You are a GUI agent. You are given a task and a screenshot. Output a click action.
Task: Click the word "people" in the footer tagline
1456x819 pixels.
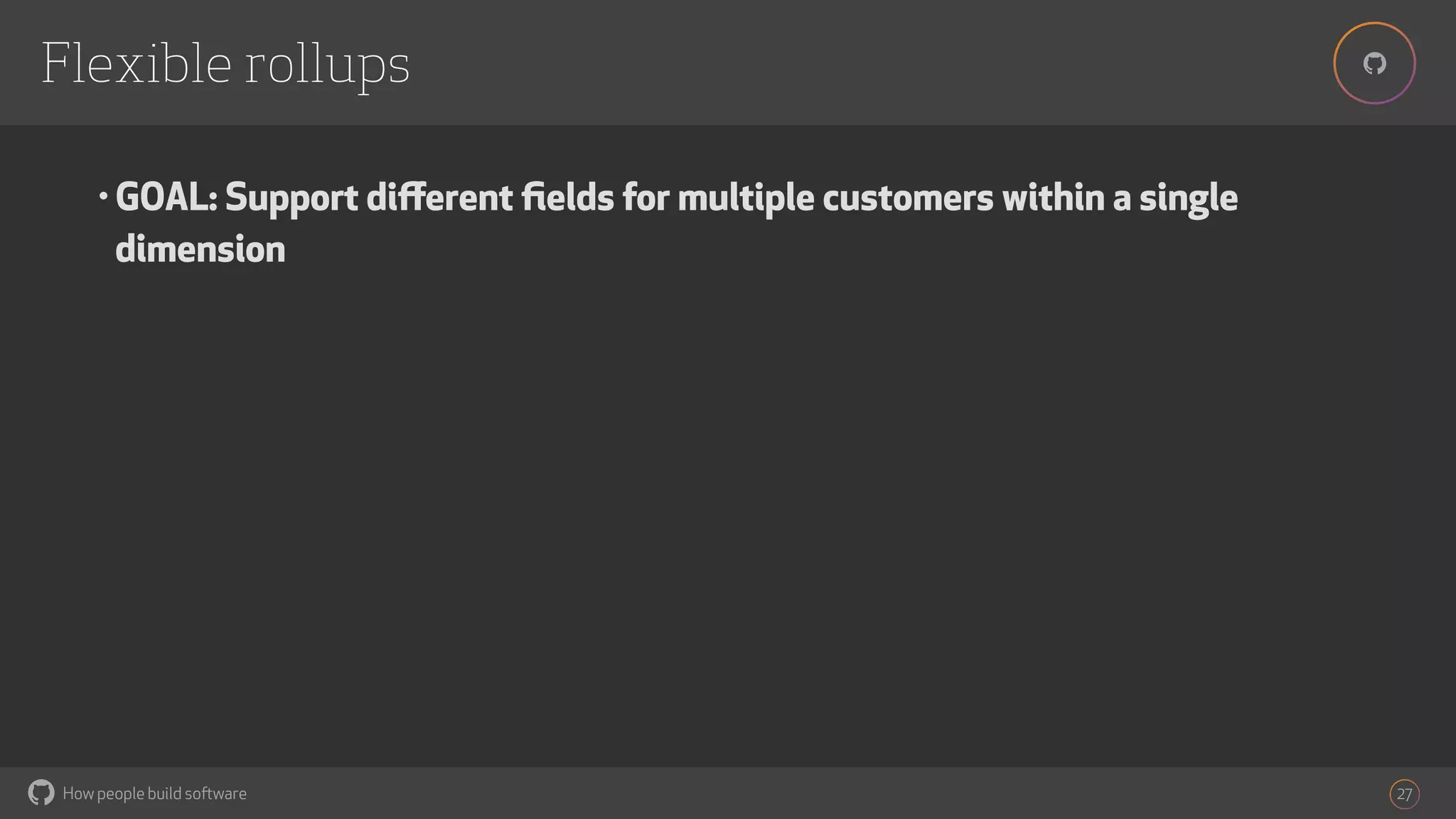pyautogui.click(x=120, y=794)
